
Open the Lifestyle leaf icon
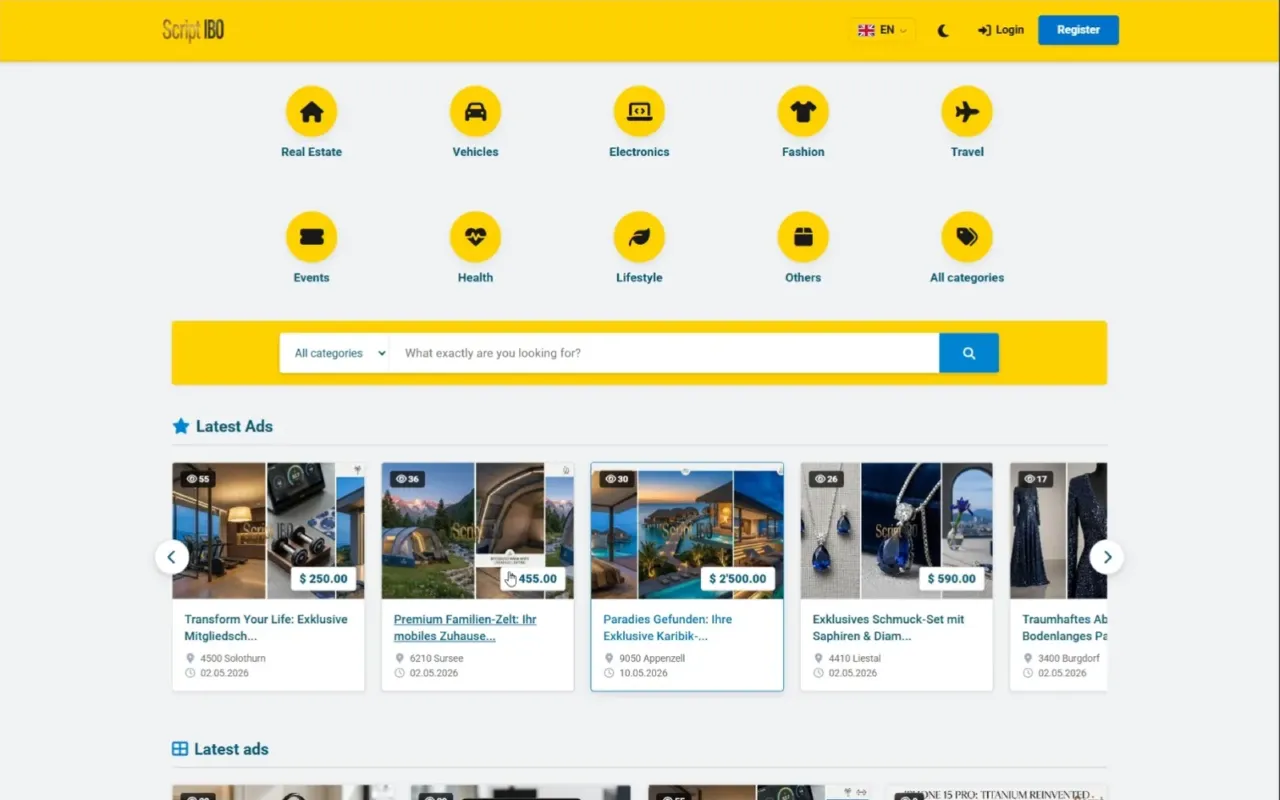pyautogui.click(x=639, y=237)
